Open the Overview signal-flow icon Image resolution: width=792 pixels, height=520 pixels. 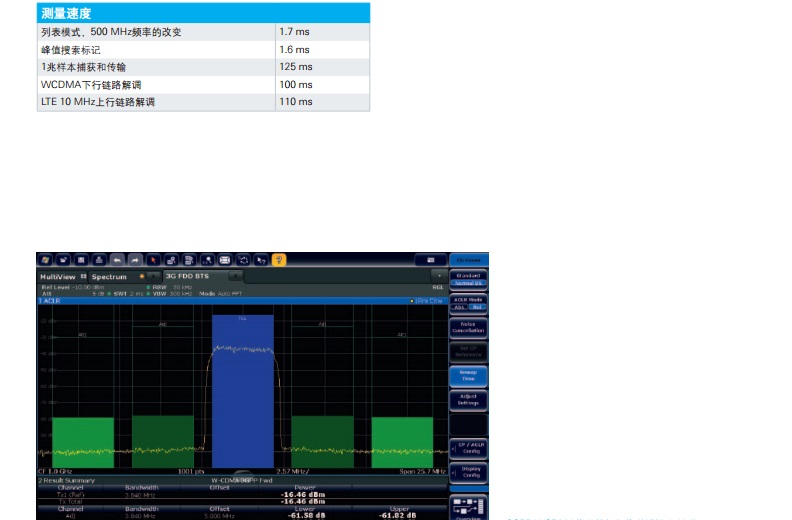[468, 505]
